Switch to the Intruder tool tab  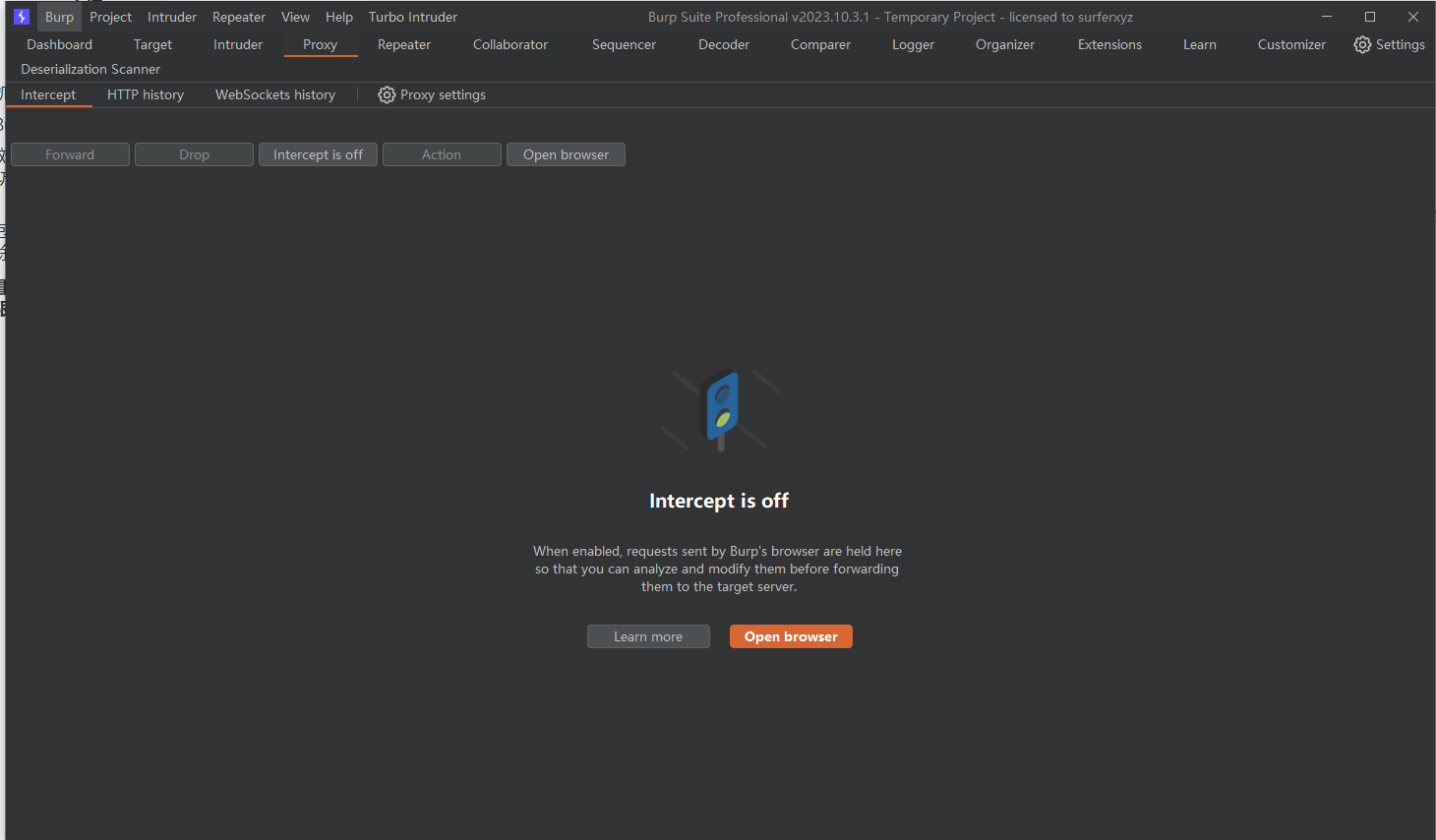pos(238,44)
